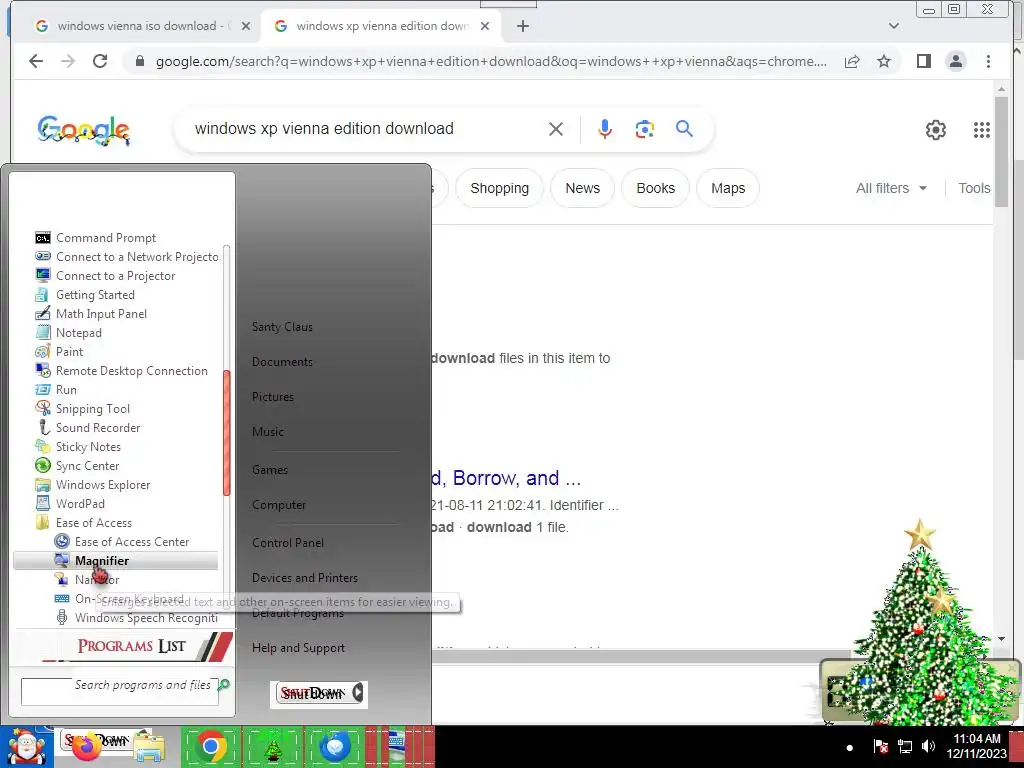Open Computer from Start menu
1024x768 pixels.
[279, 505]
